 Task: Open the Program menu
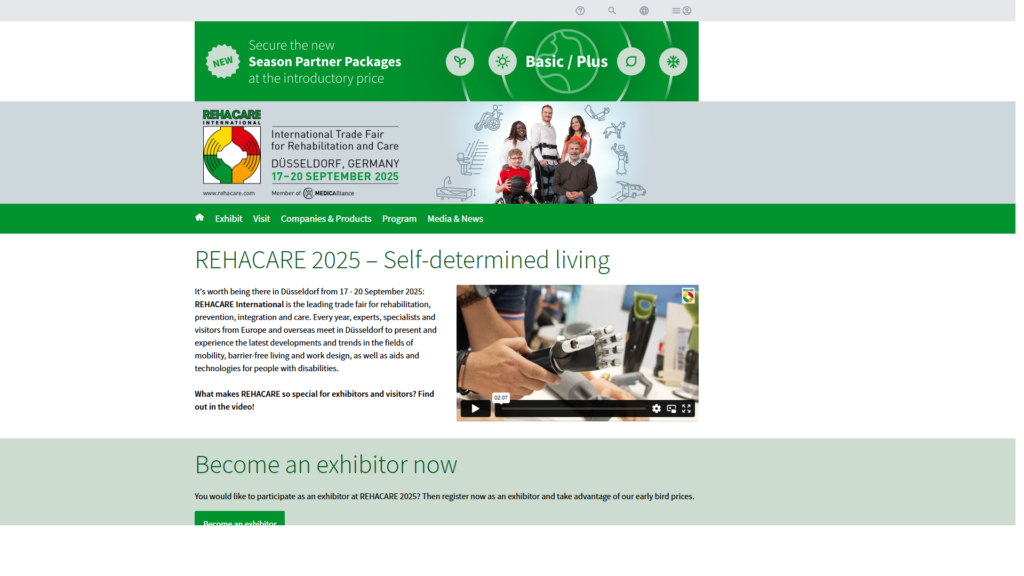click(399, 219)
